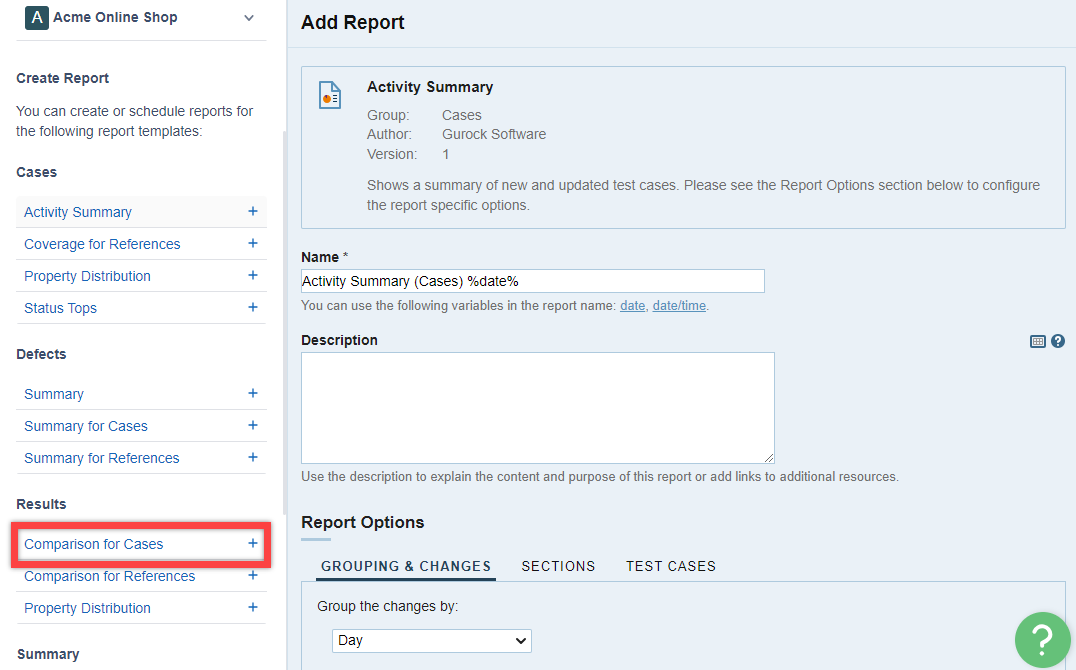This screenshot has width=1076, height=670.
Task: Click the description help question mark icon
Action: (x=1058, y=341)
